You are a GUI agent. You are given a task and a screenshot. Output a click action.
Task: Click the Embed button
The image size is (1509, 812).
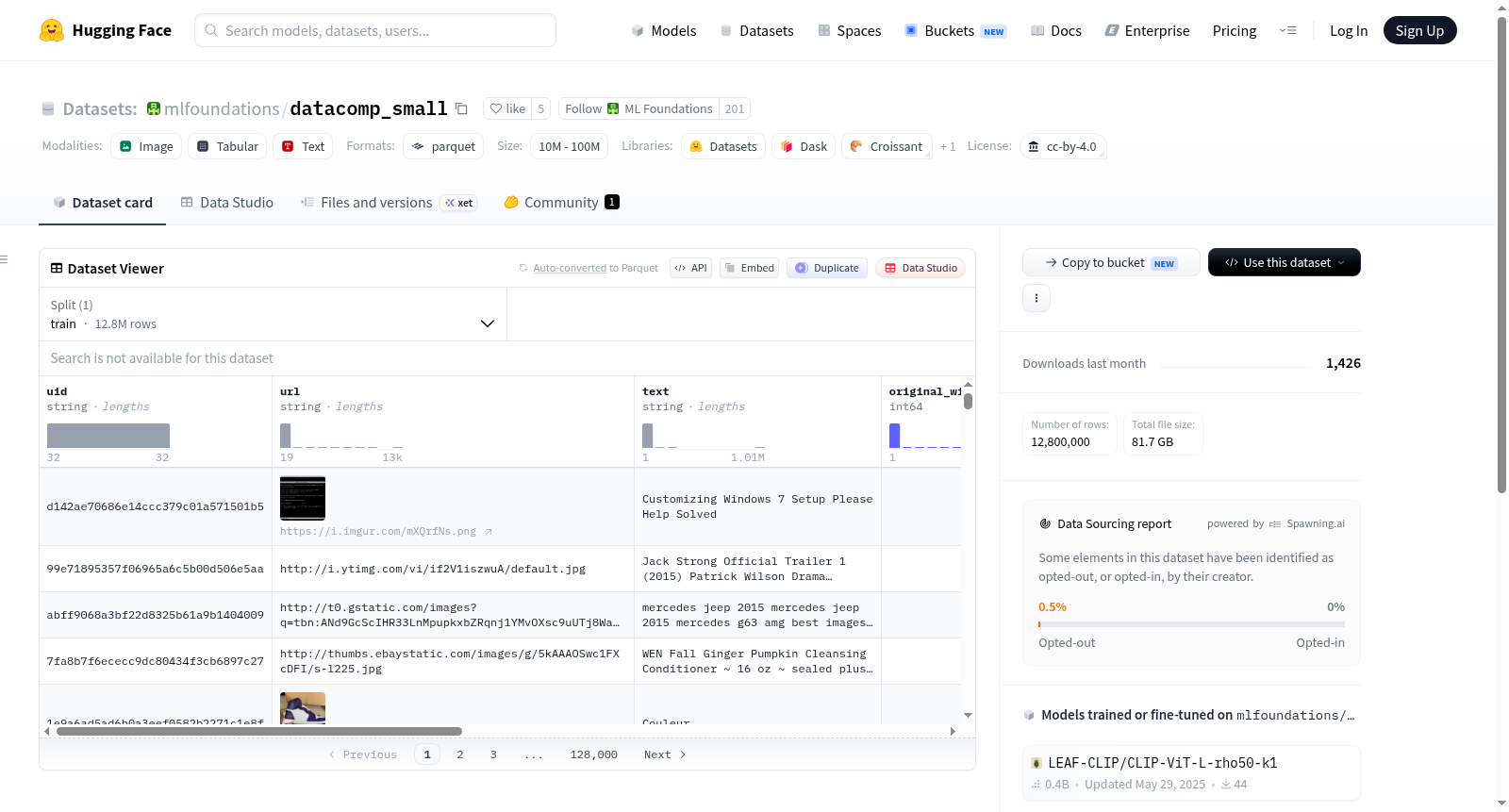[750, 268]
